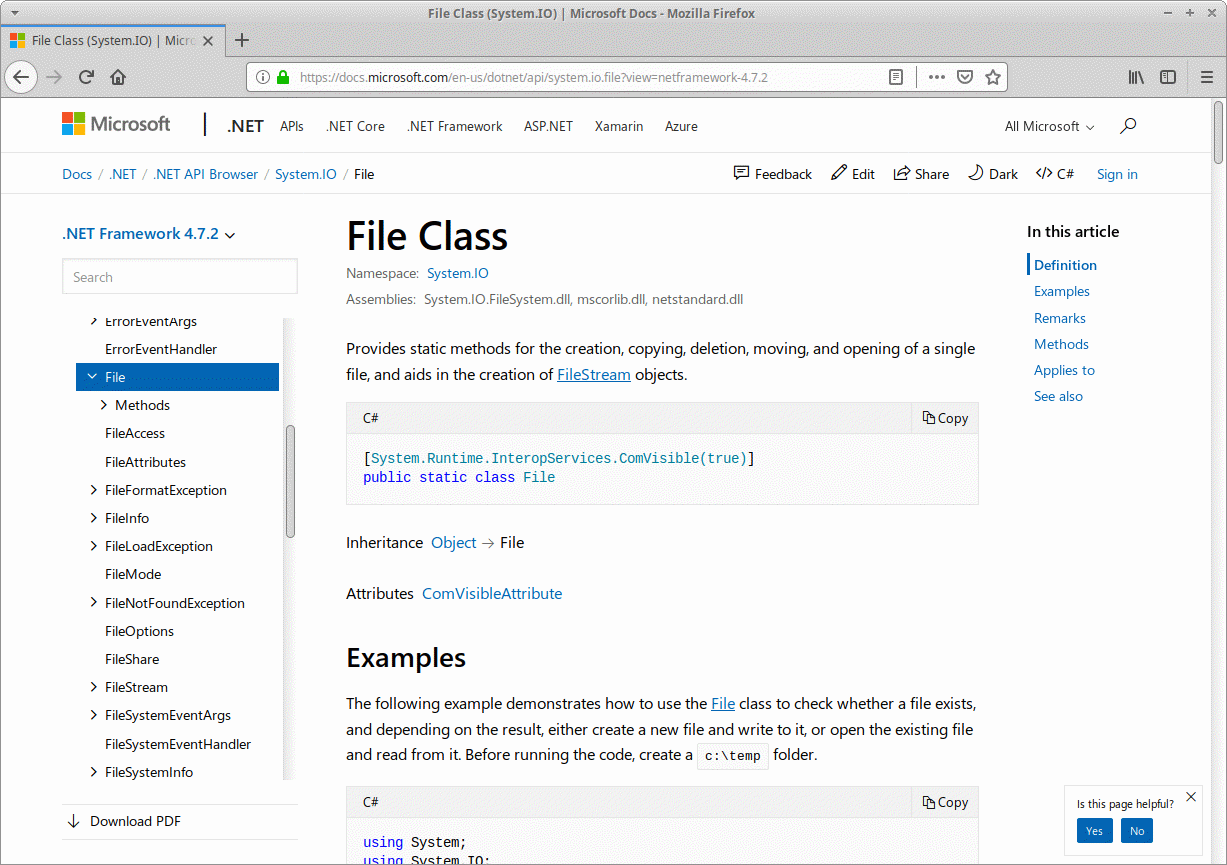Click the main page vertical scrollbar thumb
Viewport: 1227px width, 865px height.
click(x=1219, y=131)
